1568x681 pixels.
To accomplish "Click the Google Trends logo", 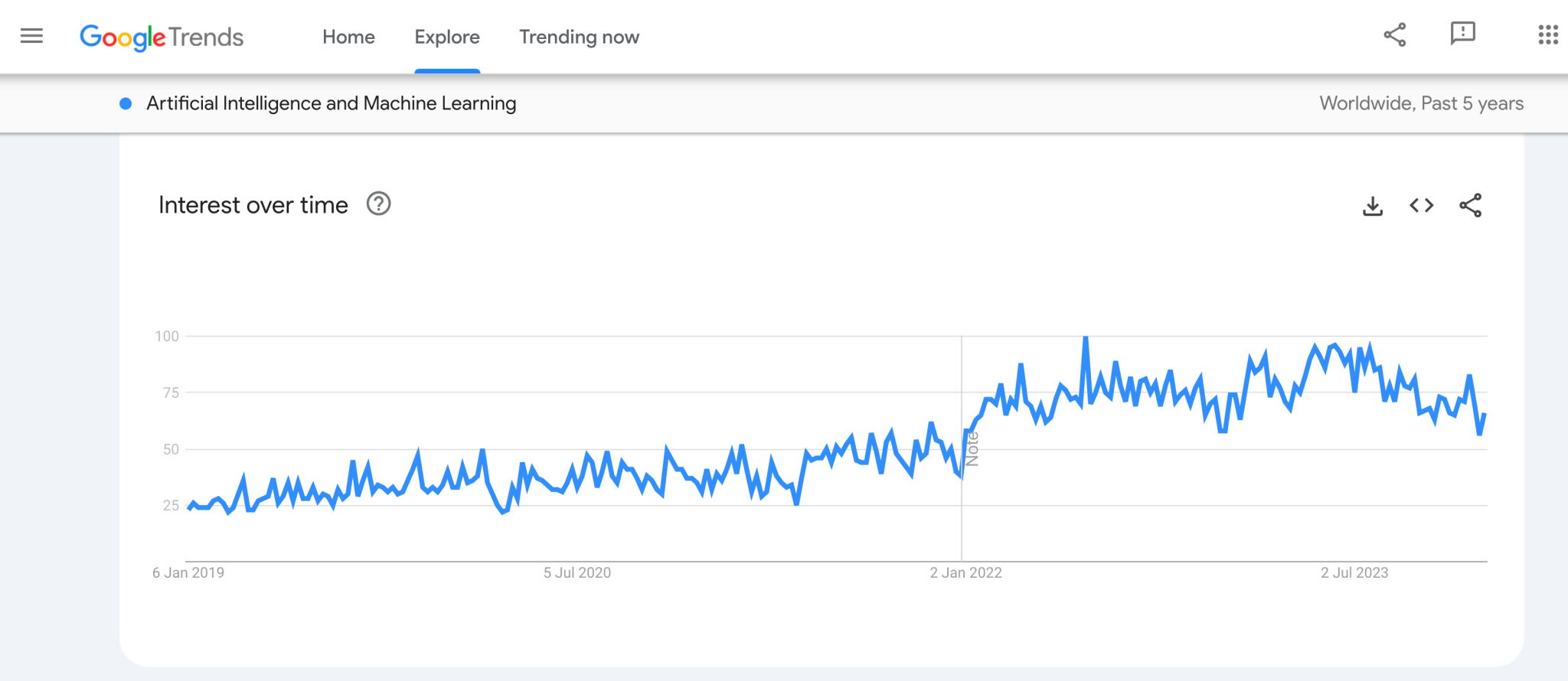I will [162, 37].
